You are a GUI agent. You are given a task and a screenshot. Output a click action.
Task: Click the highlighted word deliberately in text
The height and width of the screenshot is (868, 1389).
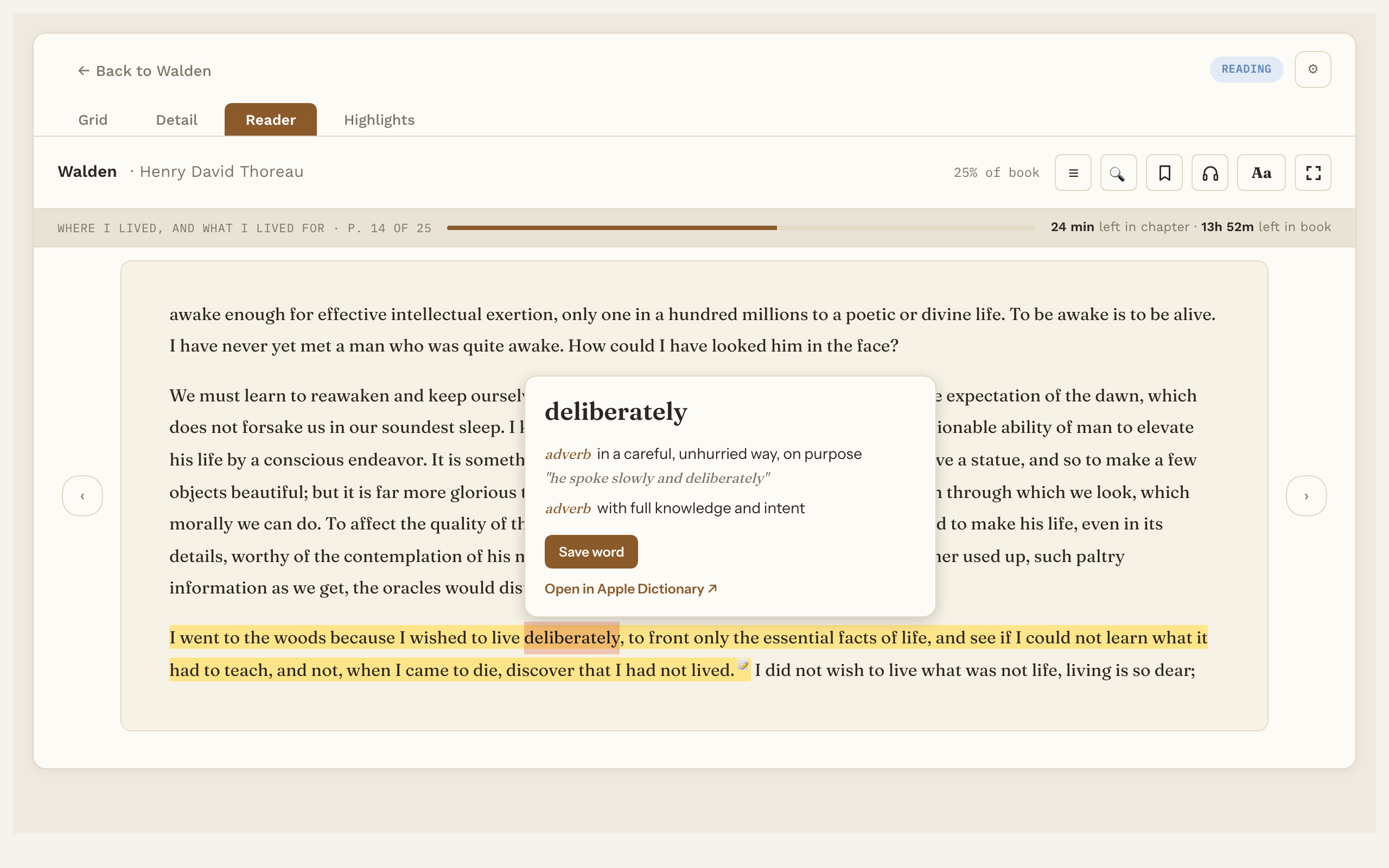(x=572, y=638)
